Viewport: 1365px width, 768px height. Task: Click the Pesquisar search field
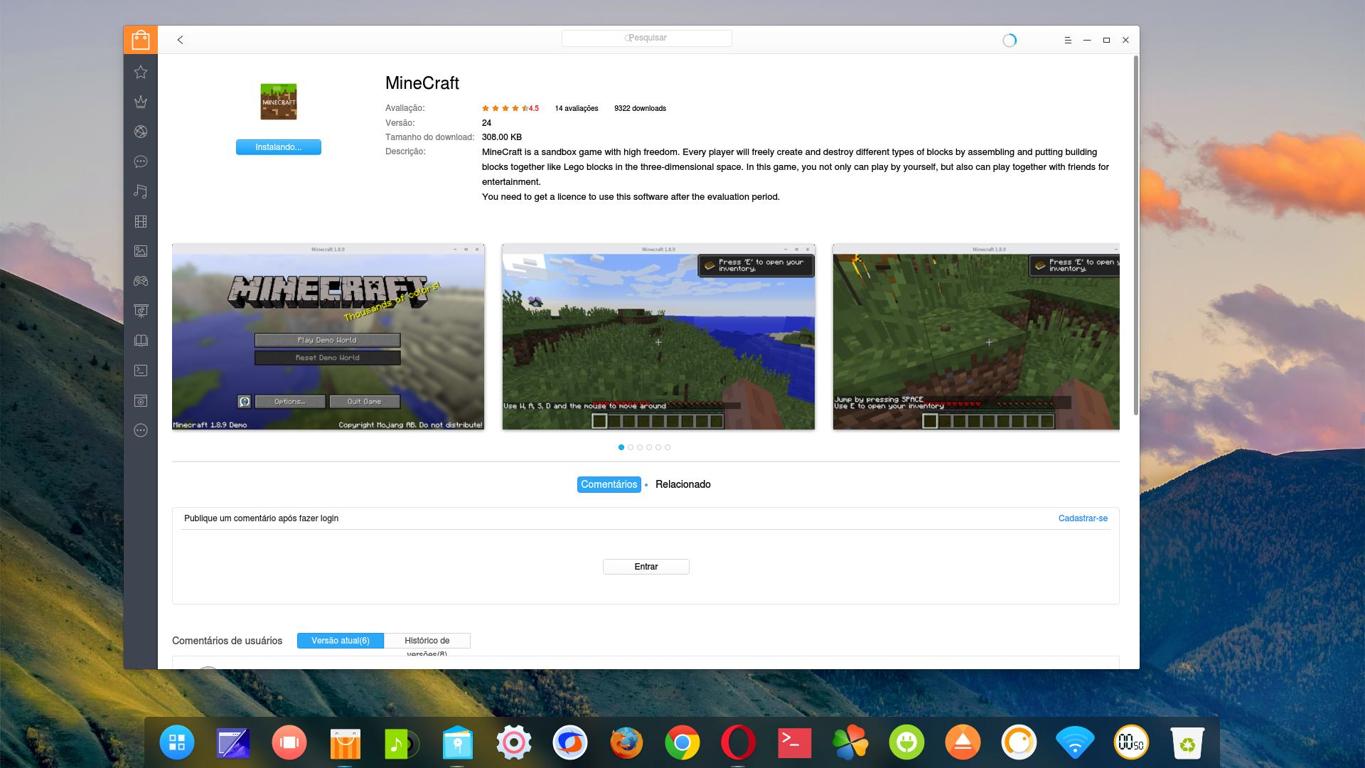[646, 38]
